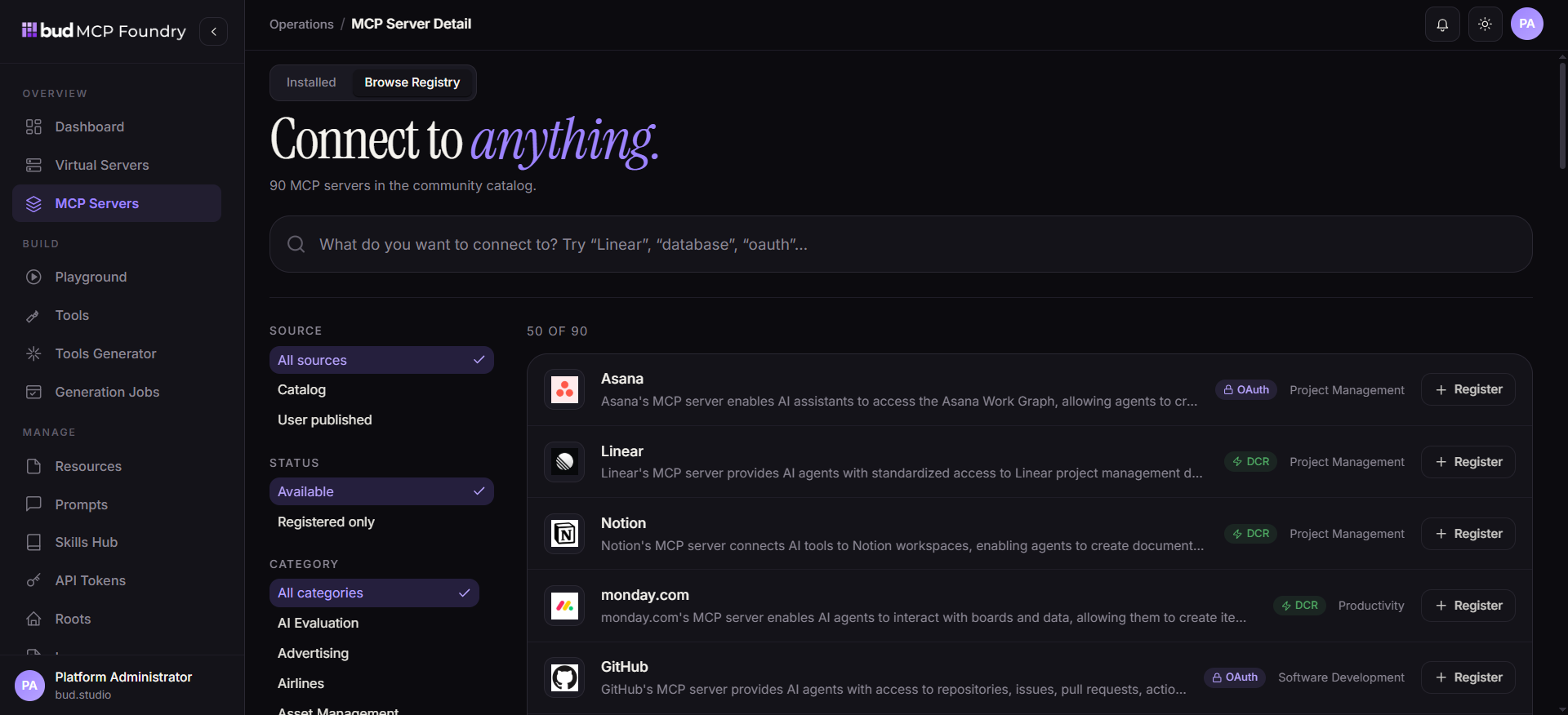Open the Playground page
The image size is (1568, 715).
click(117, 277)
